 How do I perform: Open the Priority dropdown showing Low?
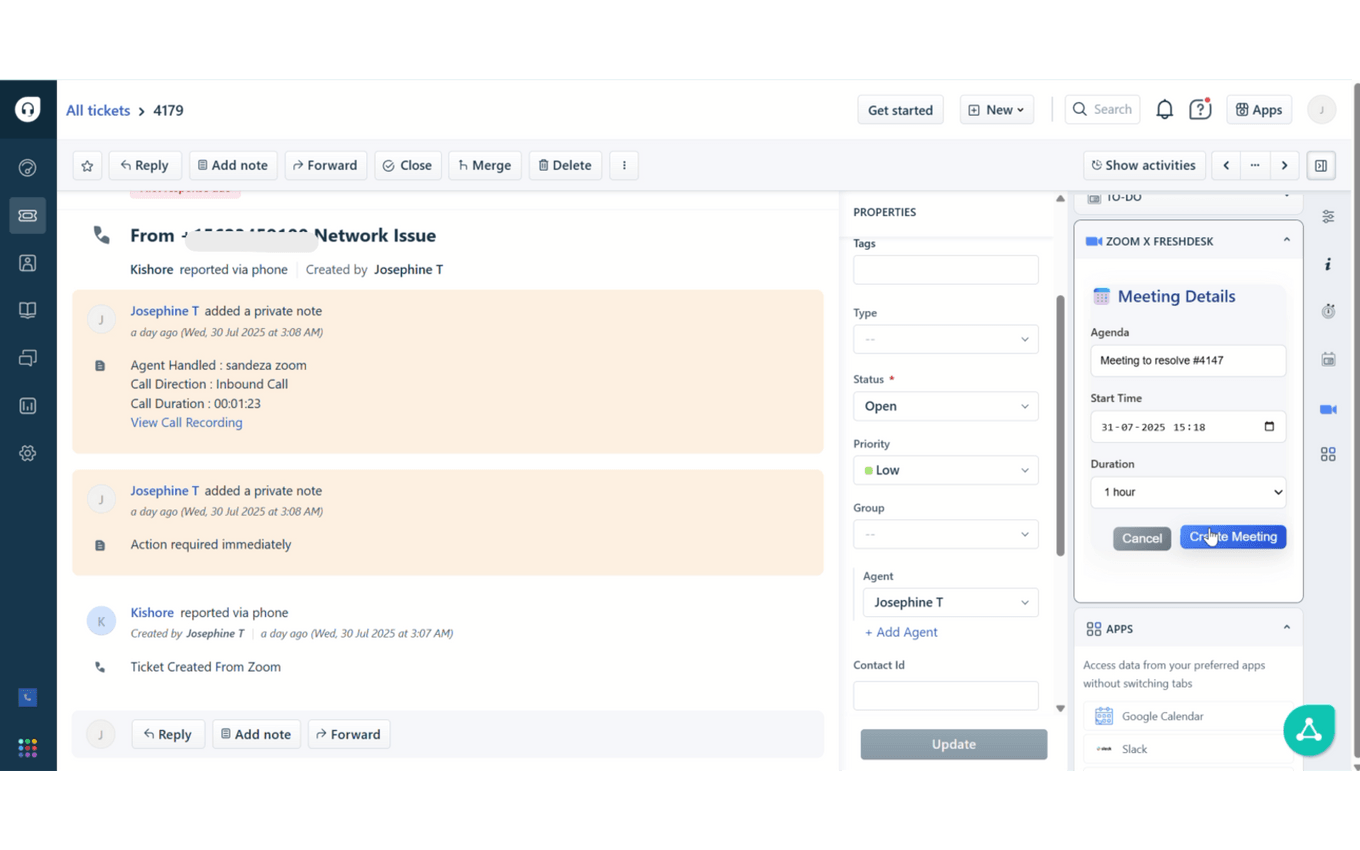coord(945,470)
